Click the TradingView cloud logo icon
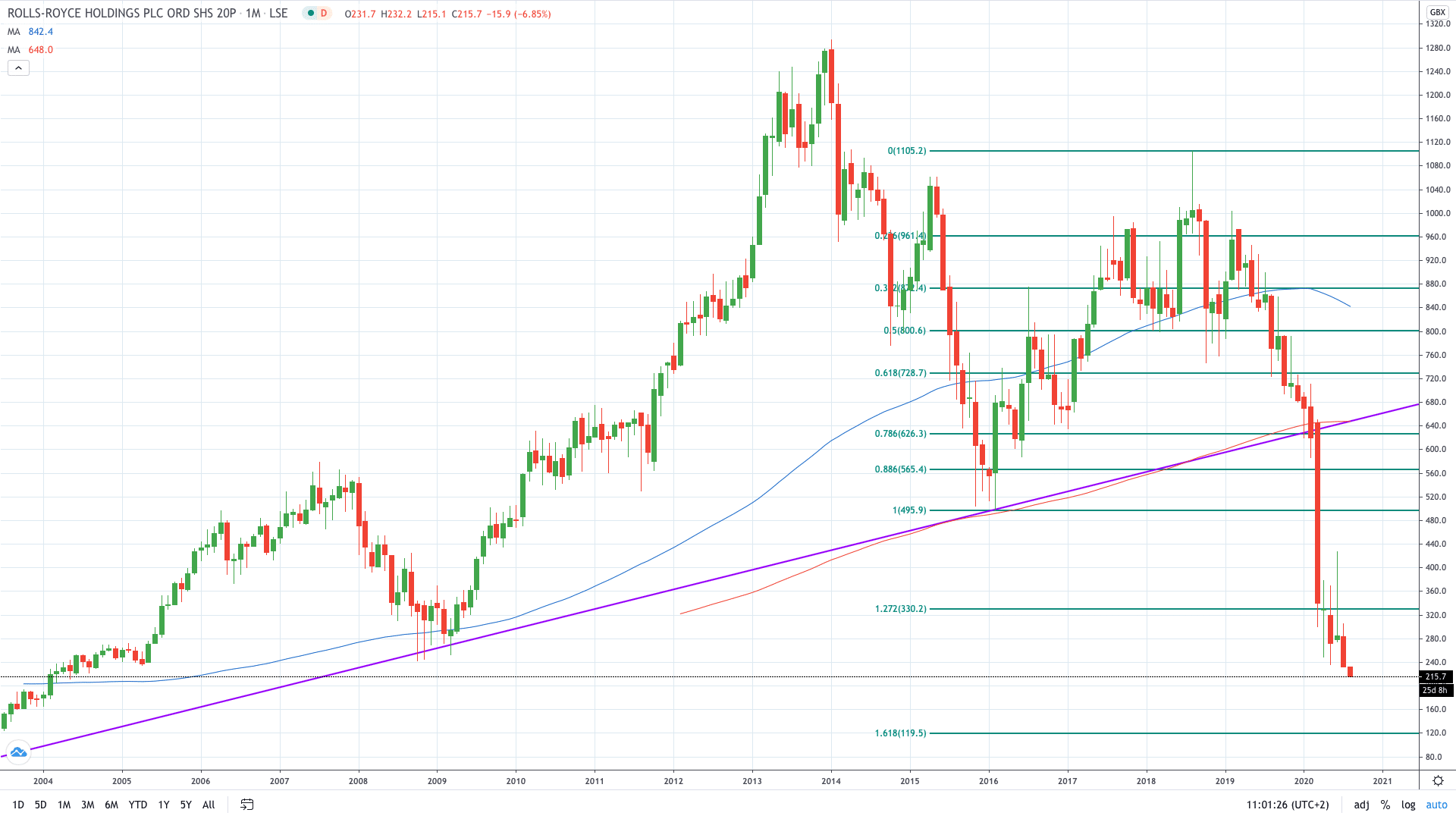 (18, 752)
